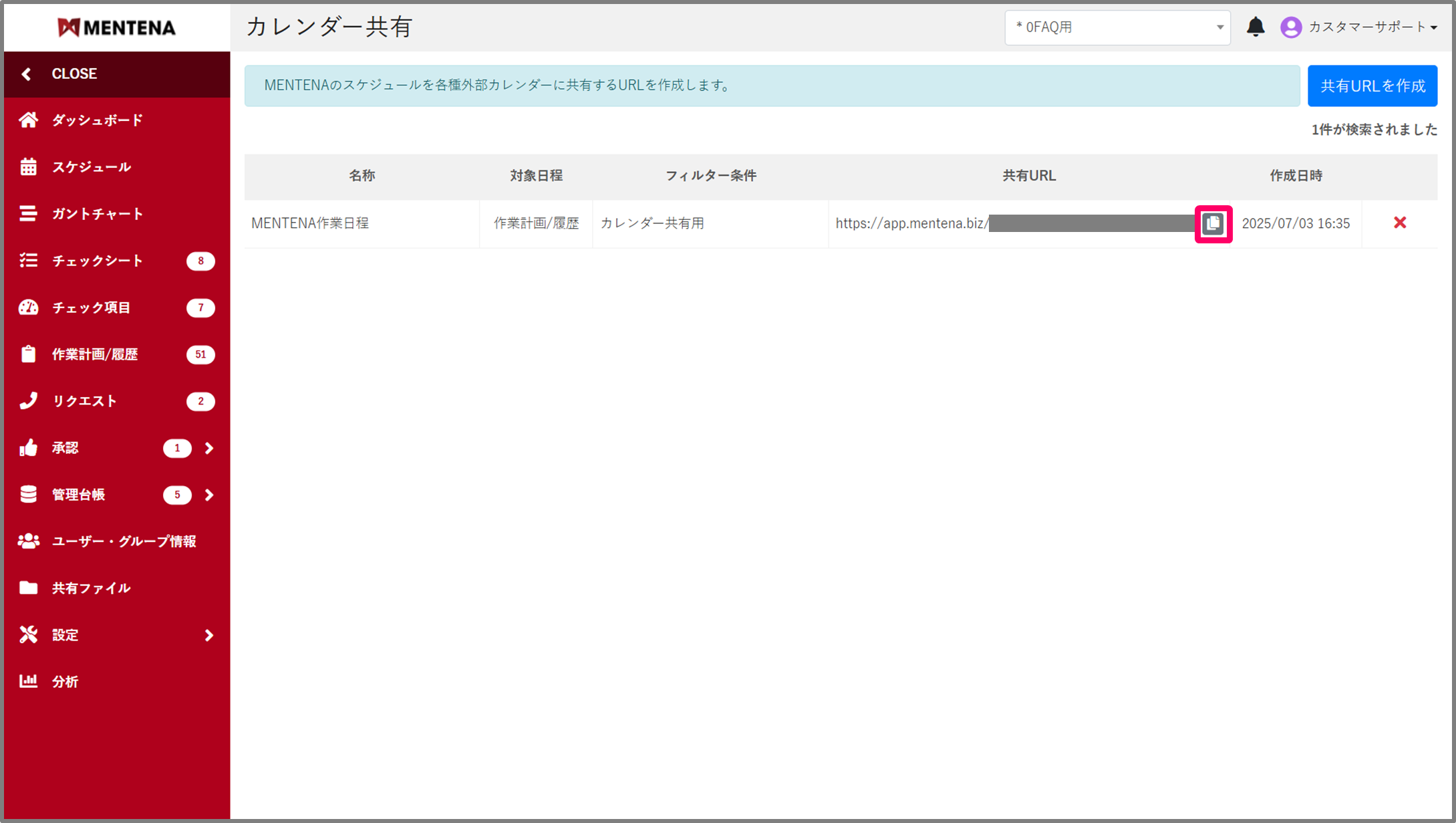
Task: Click the home icon for ダッシュボード
Action: 28,120
